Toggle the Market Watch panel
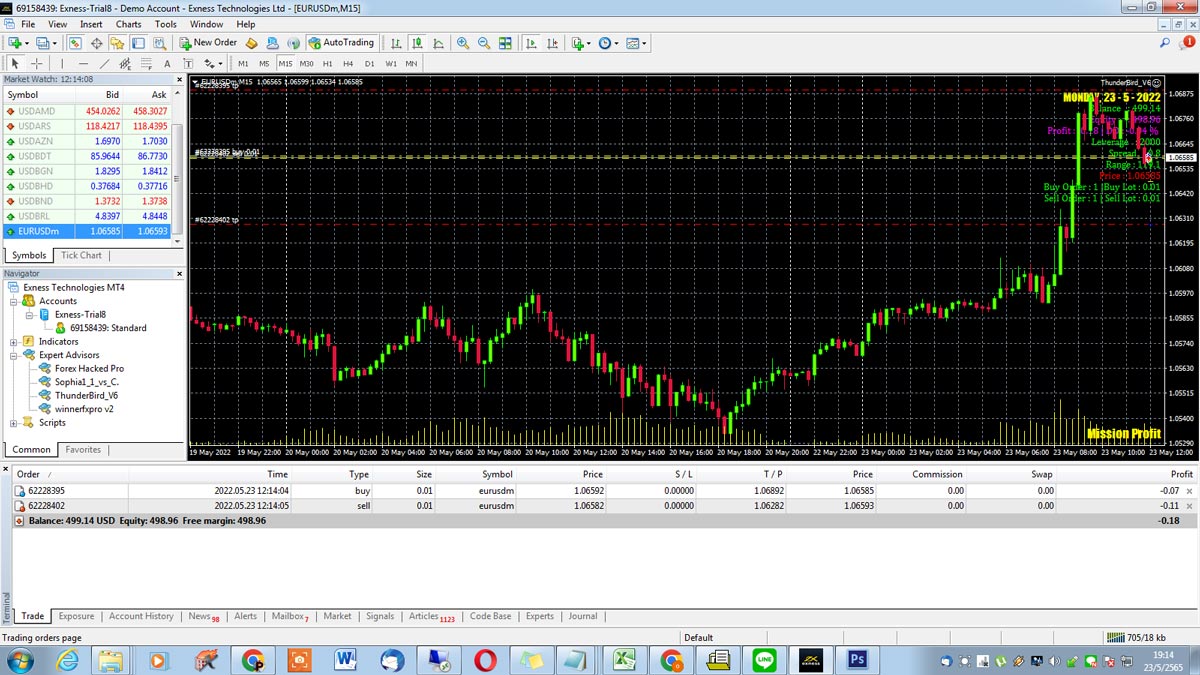This screenshot has width=1200, height=675. click(x=75, y=43)
